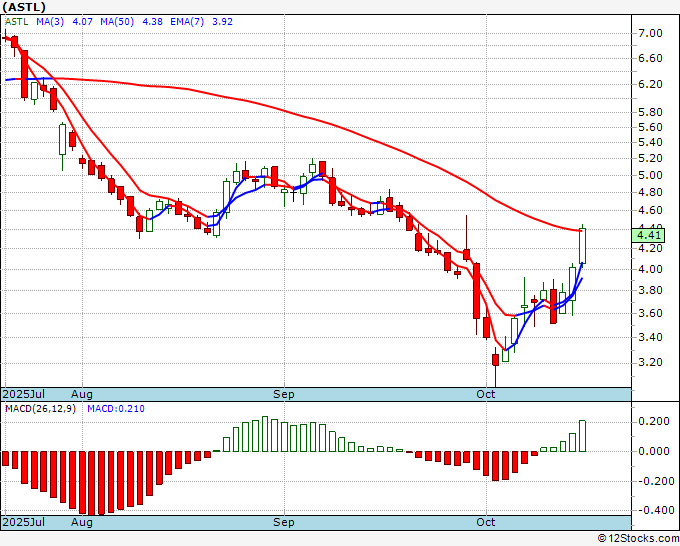This screenshot has height=546, width=680.
Task: Click the 12Stocks.com copyright text
Action: click(638, 539)
